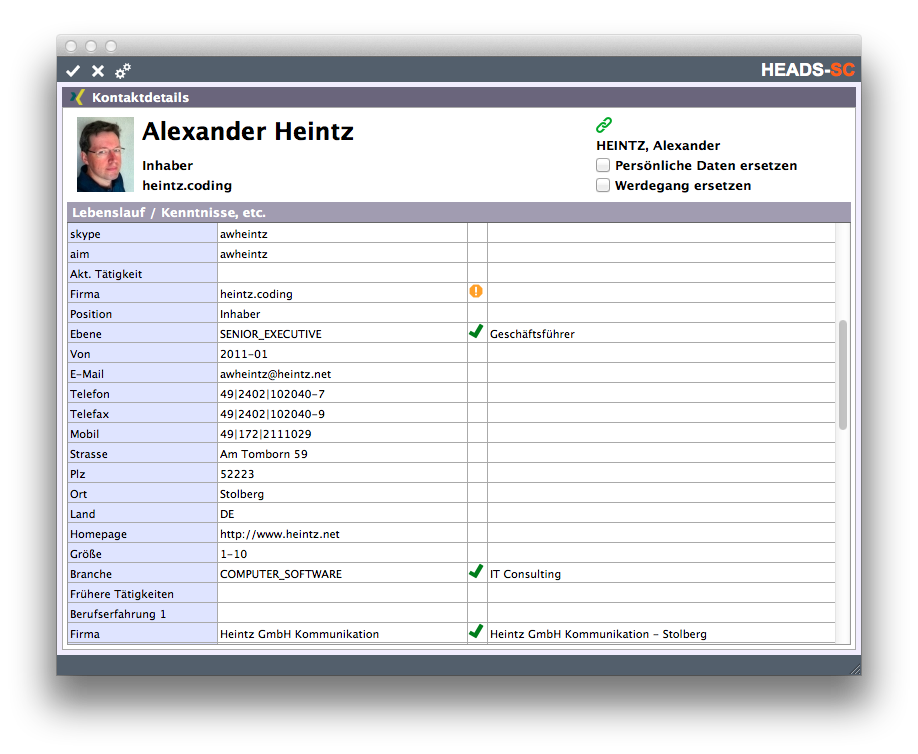Enable Persönliche Daten ersetzen checkbox
Image resolution: width=918 pixels, height=754 pixels.
coord(603,165)
